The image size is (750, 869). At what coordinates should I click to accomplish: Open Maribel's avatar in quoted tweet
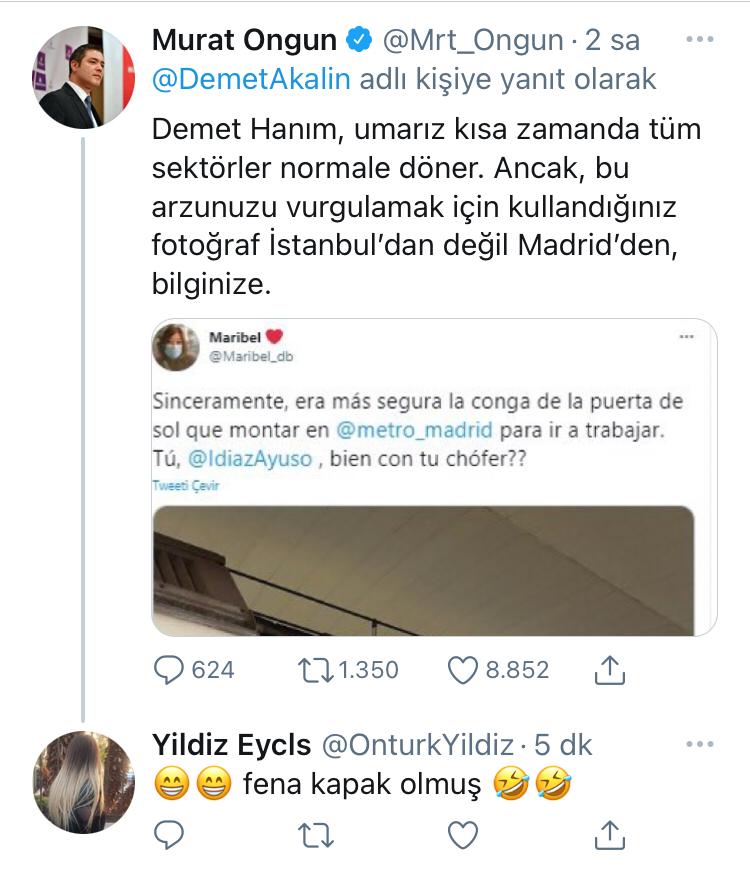click(176, 347)
